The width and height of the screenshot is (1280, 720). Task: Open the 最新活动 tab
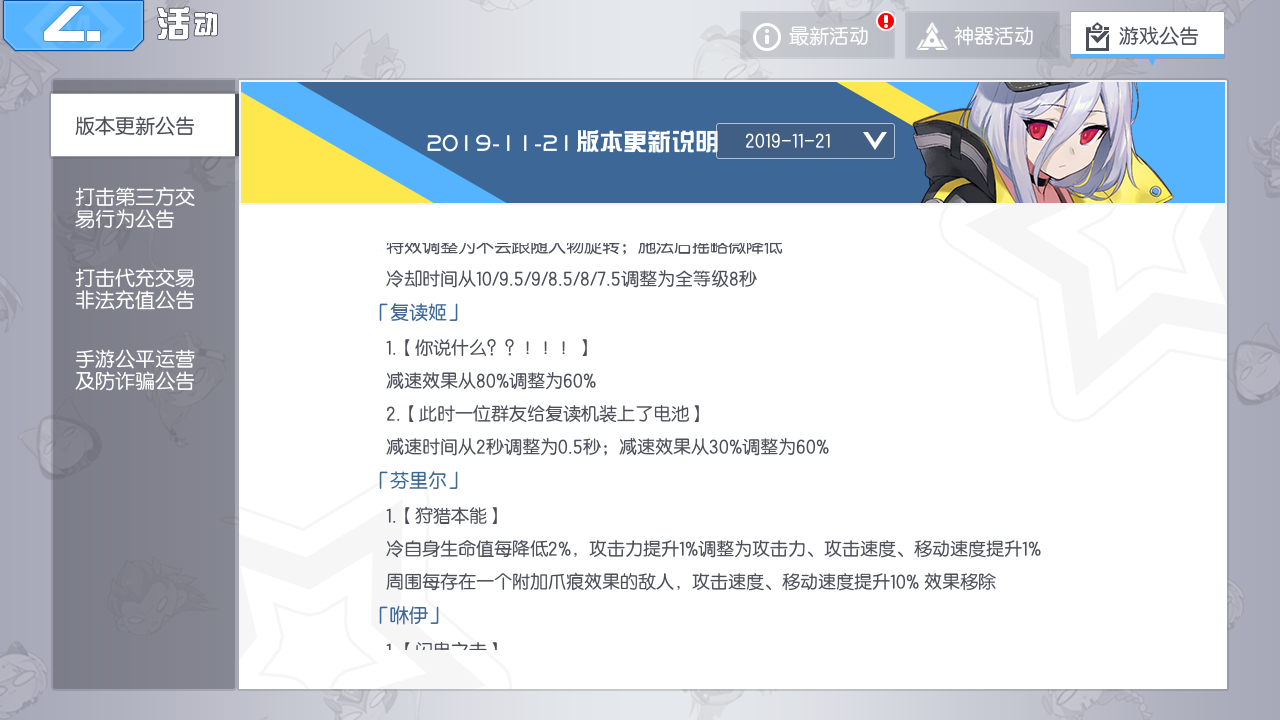tap(817, 36)
